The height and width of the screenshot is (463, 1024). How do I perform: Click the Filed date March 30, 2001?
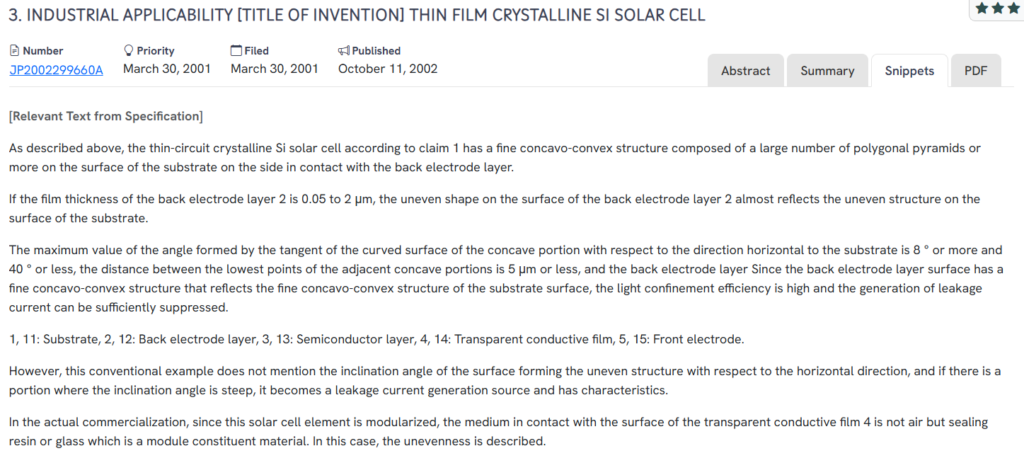coord(274,69)
